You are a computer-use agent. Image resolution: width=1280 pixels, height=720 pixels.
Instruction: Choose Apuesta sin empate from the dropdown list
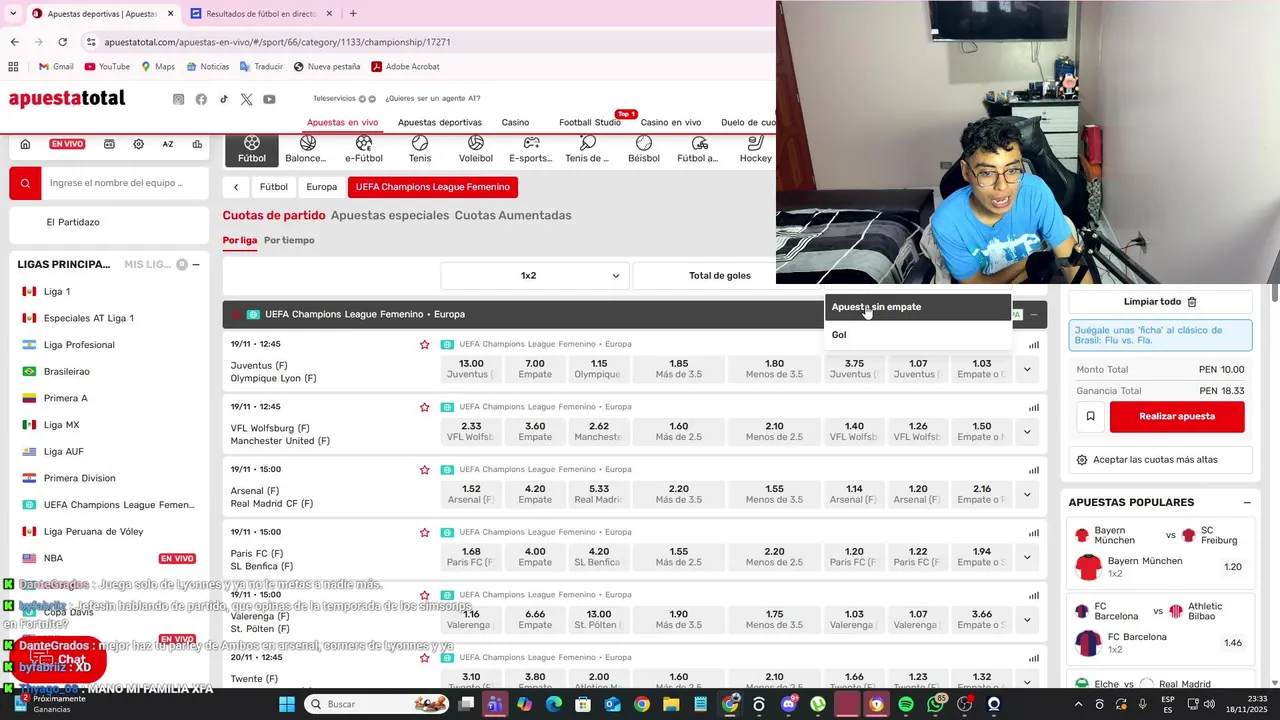(918, 307)
